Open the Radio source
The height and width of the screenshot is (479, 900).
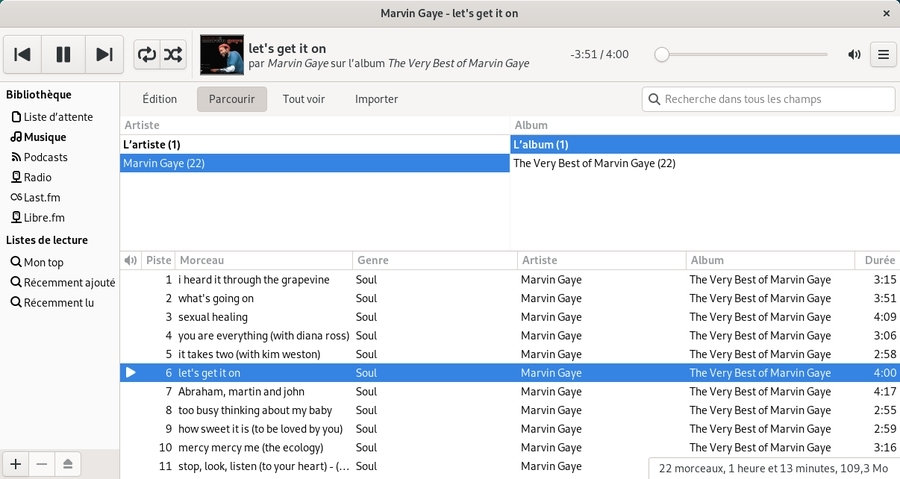coord(37,177)
